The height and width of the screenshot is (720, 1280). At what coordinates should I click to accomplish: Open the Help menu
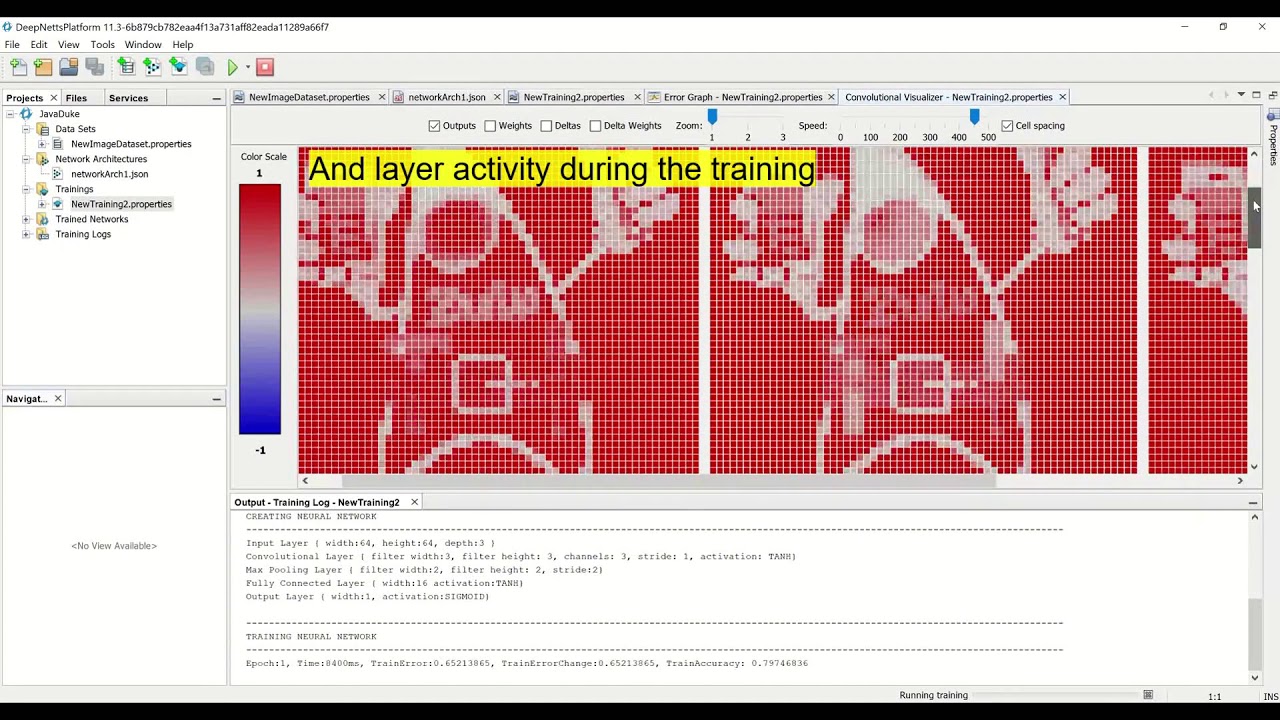coord(183,45)
